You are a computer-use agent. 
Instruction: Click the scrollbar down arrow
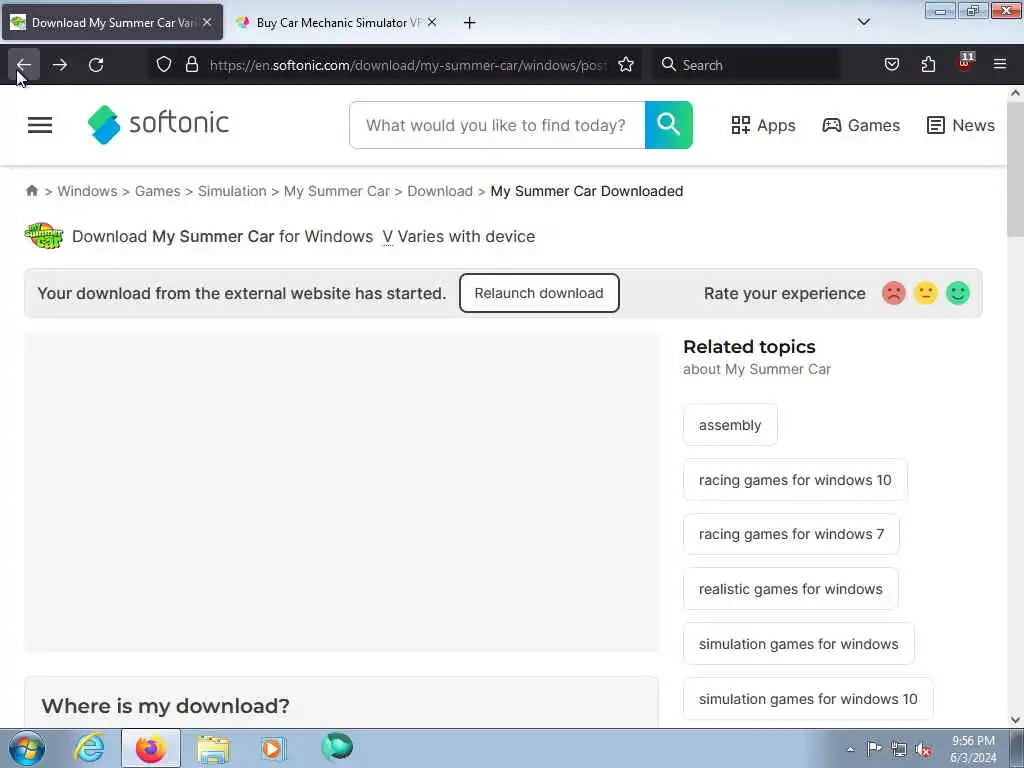click(x=1015, y=720)
